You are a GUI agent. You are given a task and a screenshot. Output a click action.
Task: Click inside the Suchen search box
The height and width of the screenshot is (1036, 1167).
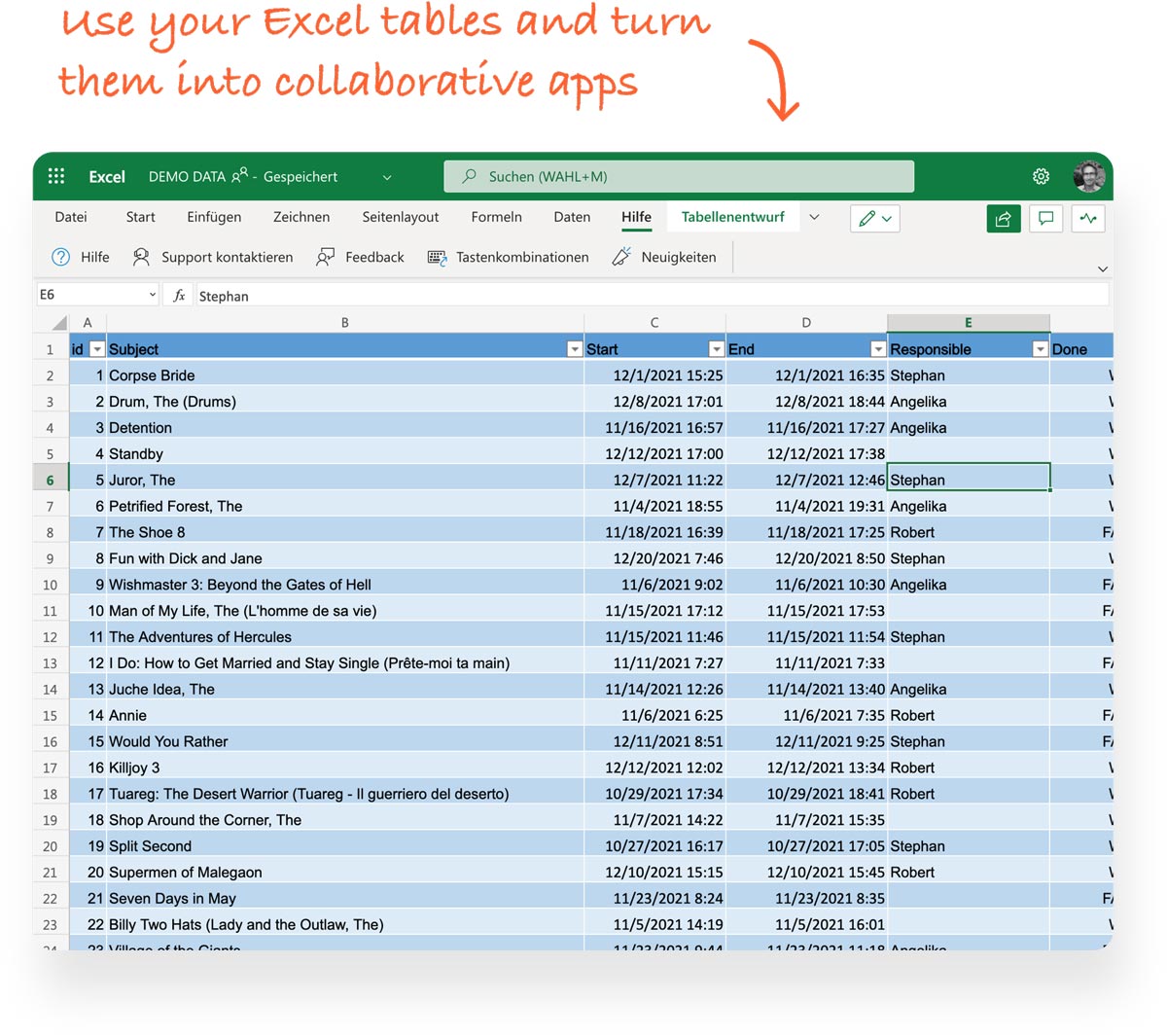pyautogui.click(x=678, y=176)
